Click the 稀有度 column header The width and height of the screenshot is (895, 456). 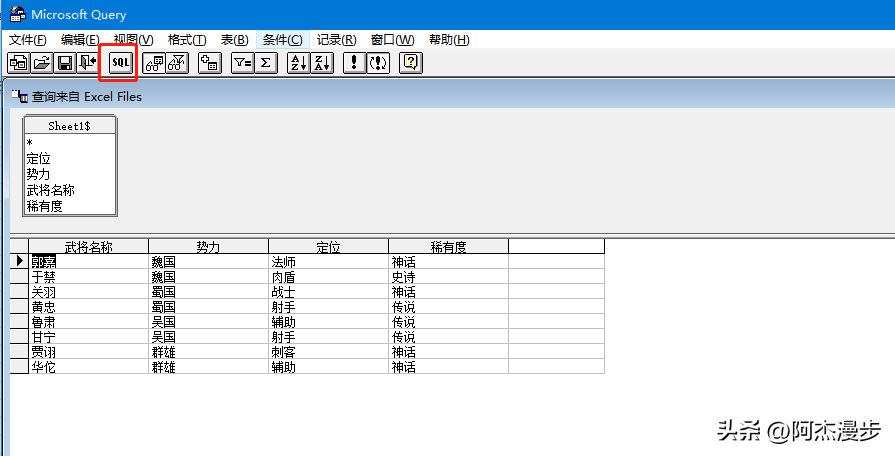448,247
